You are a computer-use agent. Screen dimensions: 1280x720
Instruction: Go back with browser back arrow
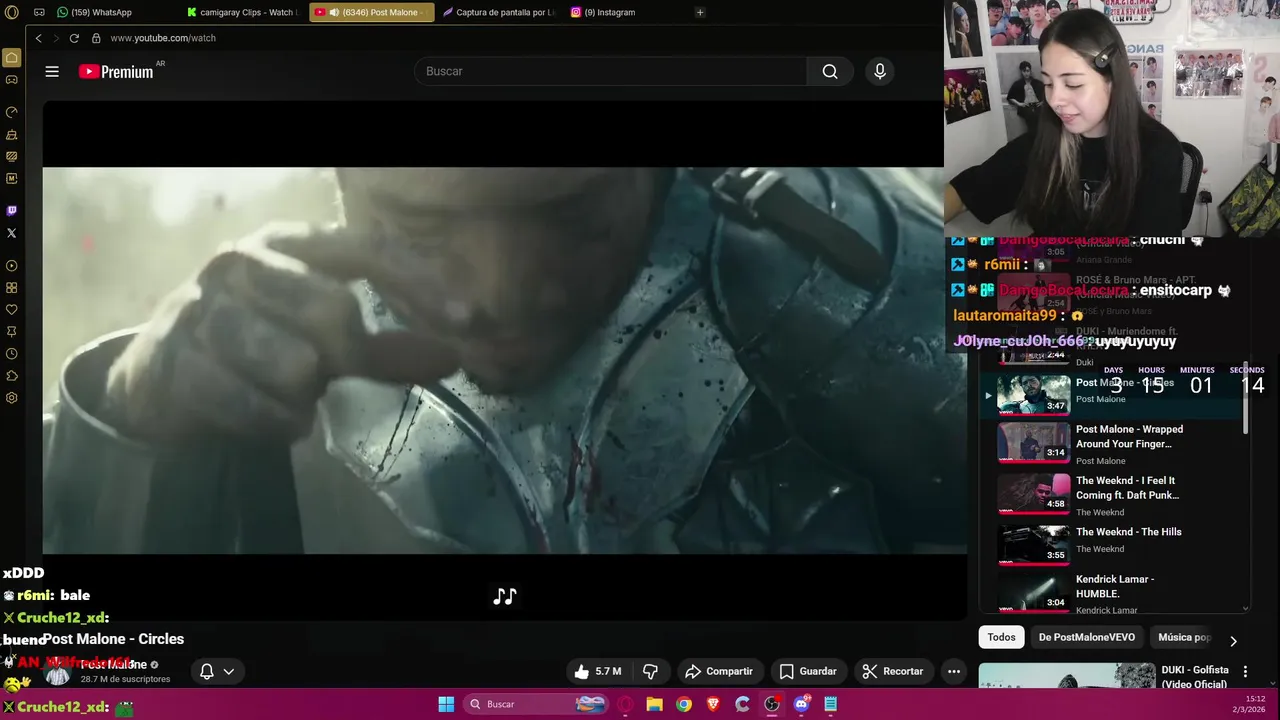pyautogui.click(x=38, y=38)
